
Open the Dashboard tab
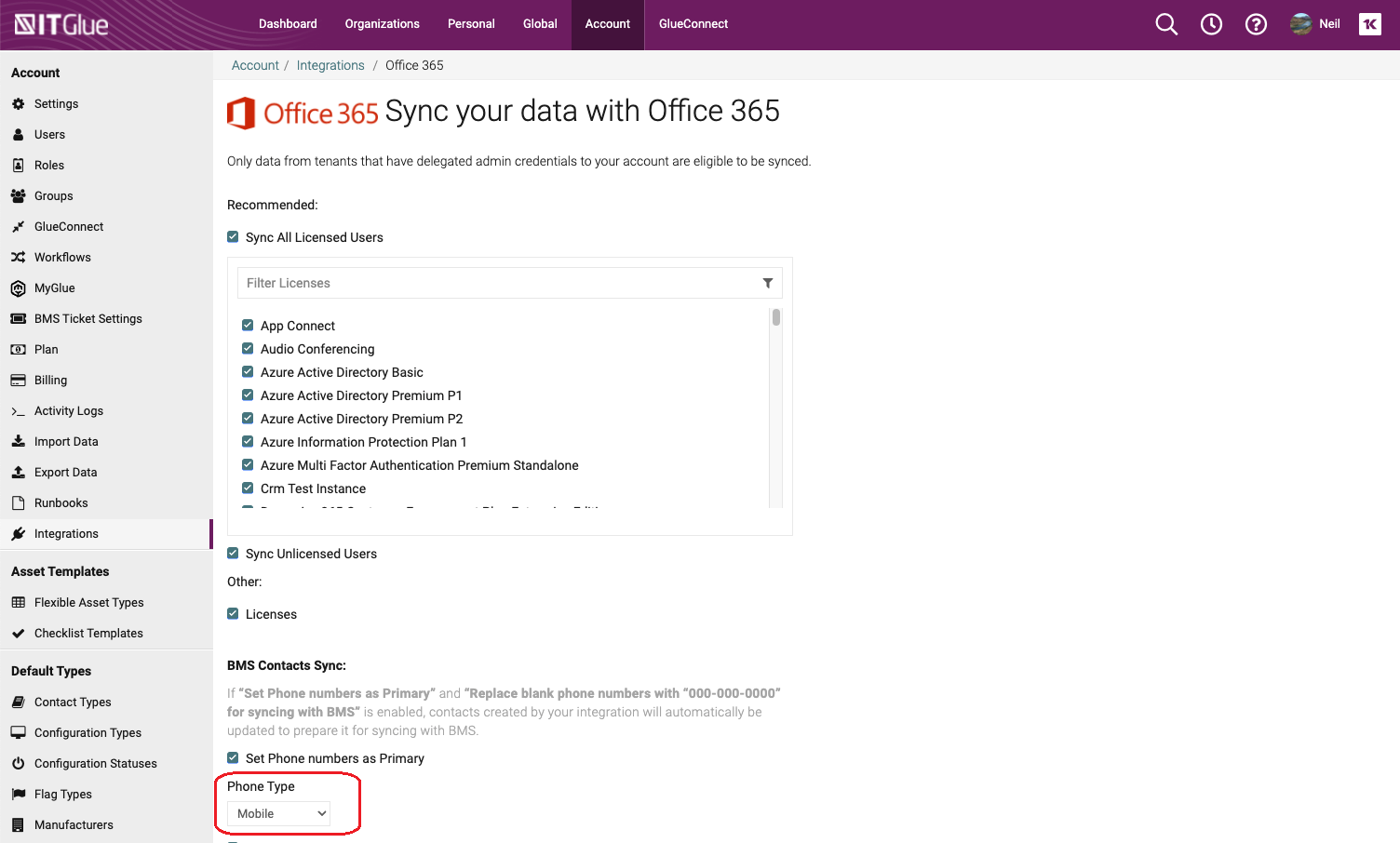pyautogui.click(x=288, y=24)
